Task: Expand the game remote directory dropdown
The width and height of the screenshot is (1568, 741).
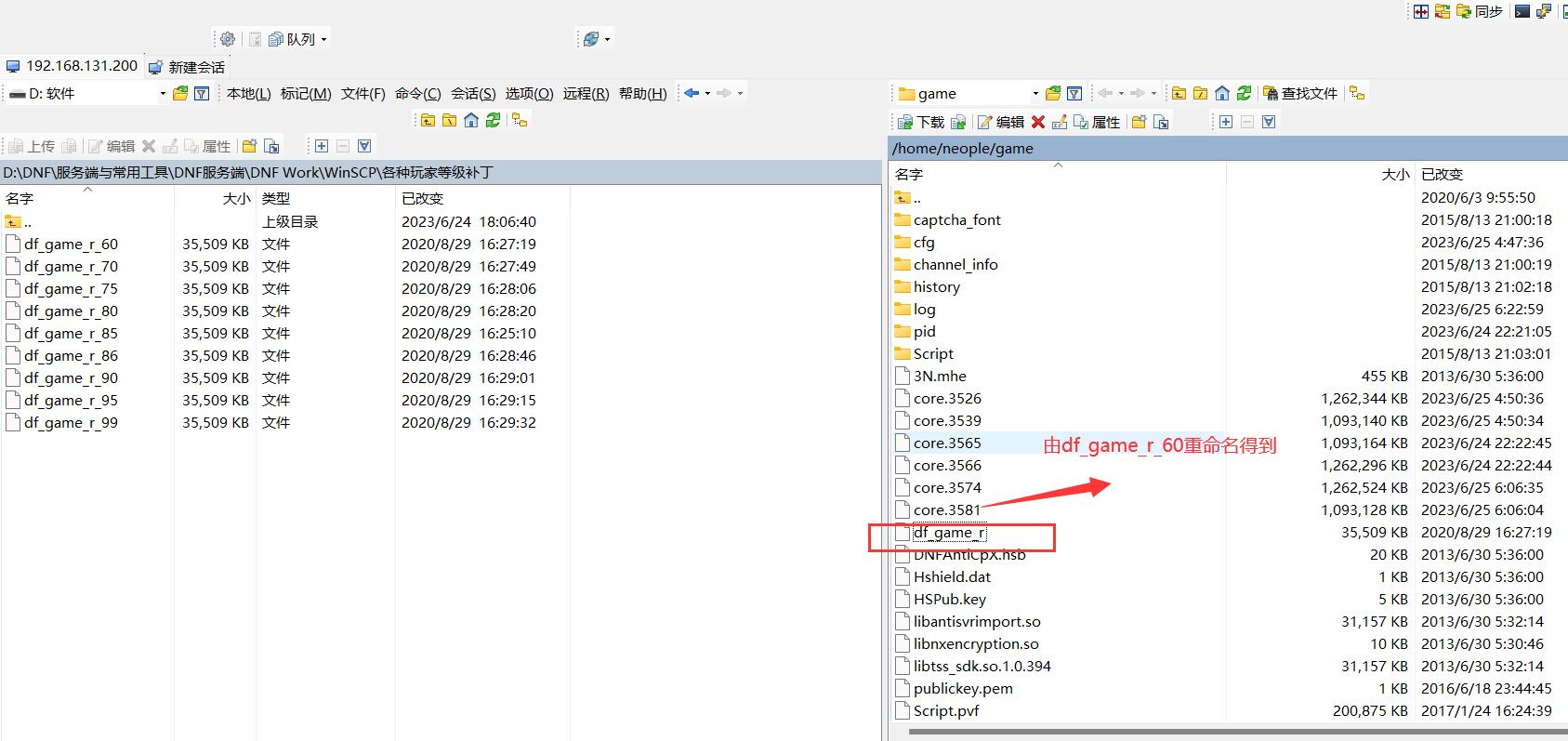Action: point(1034,93)
